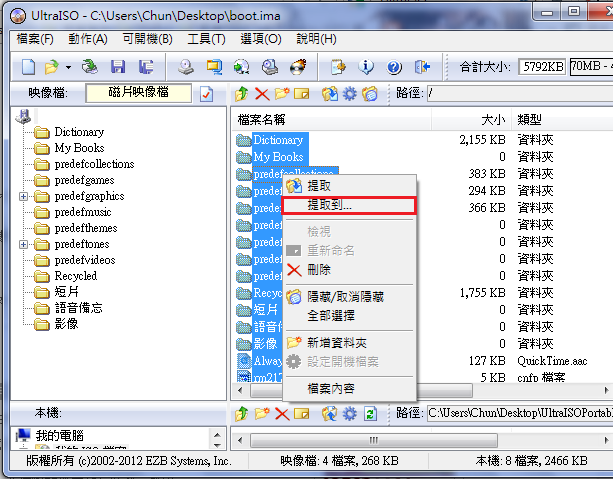Choose 刪除 in the context menu

(350, 270)
